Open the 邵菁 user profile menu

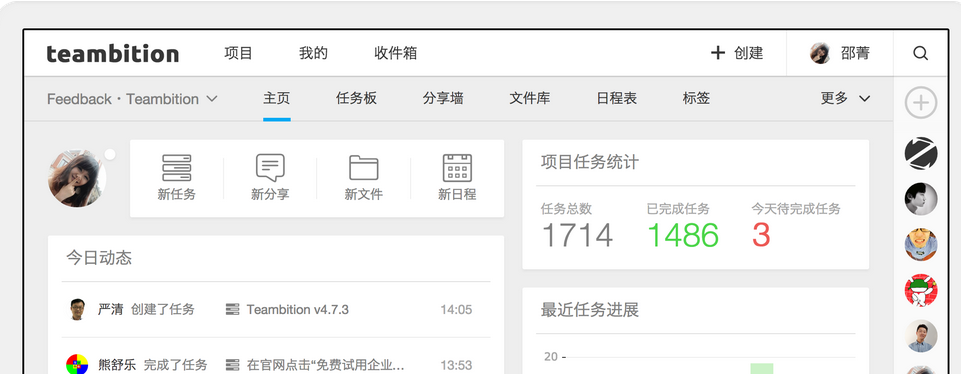tap(840, 53)
